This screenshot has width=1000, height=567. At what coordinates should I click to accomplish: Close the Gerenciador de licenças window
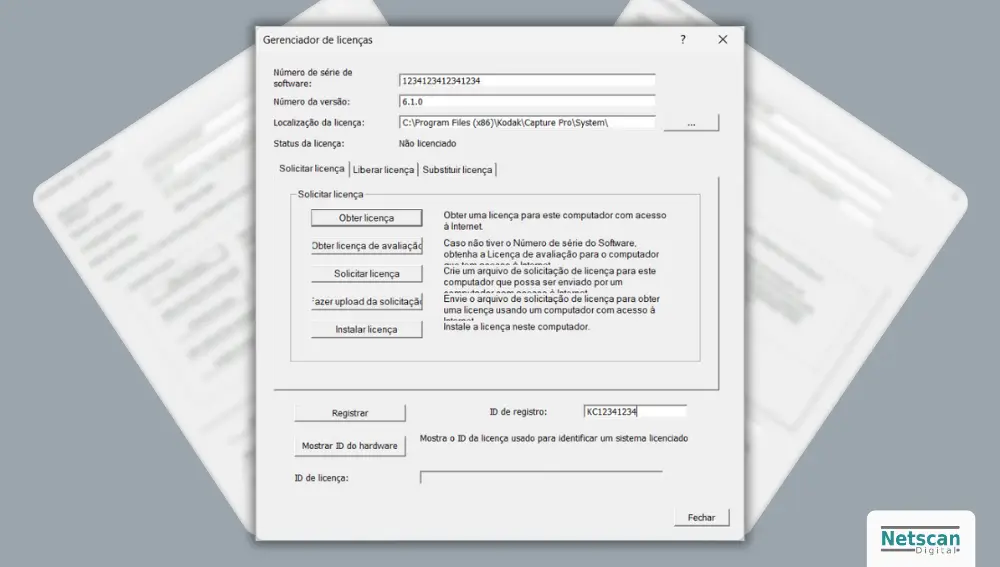click(723, 40)
